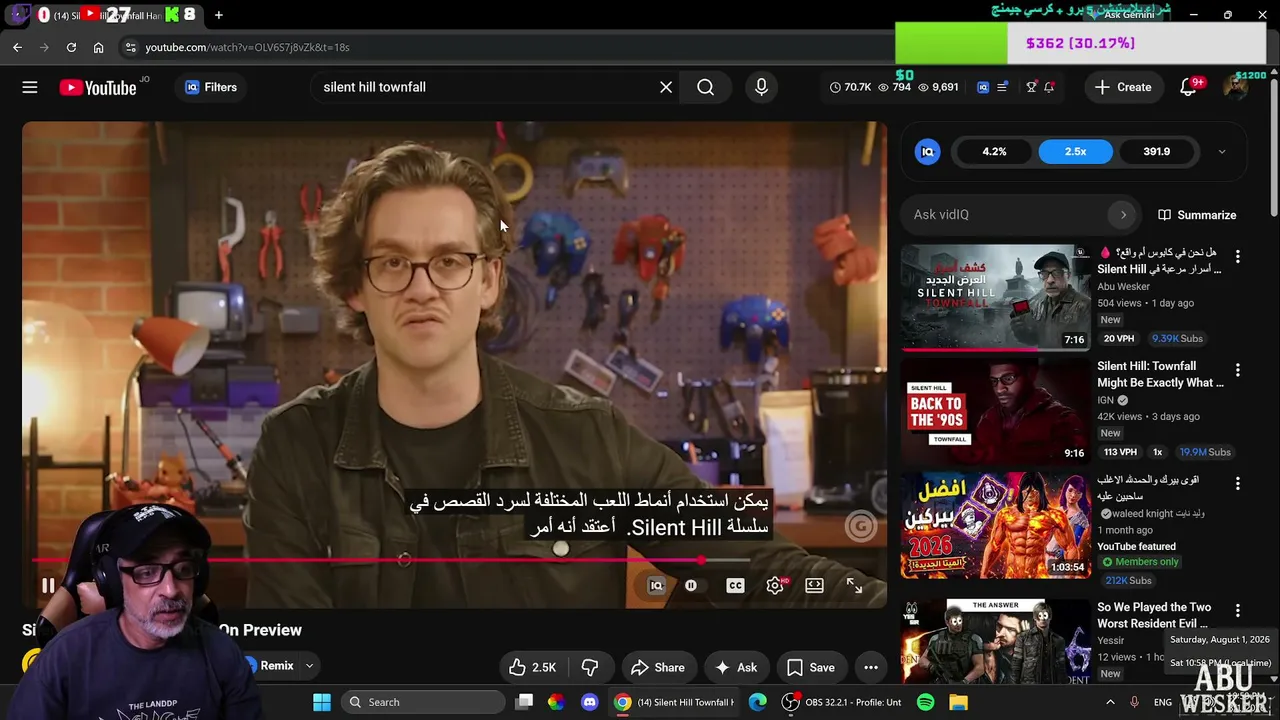Run search with the magnifier button
This screenshot has width=1280, height=720.
pos(706,87)
